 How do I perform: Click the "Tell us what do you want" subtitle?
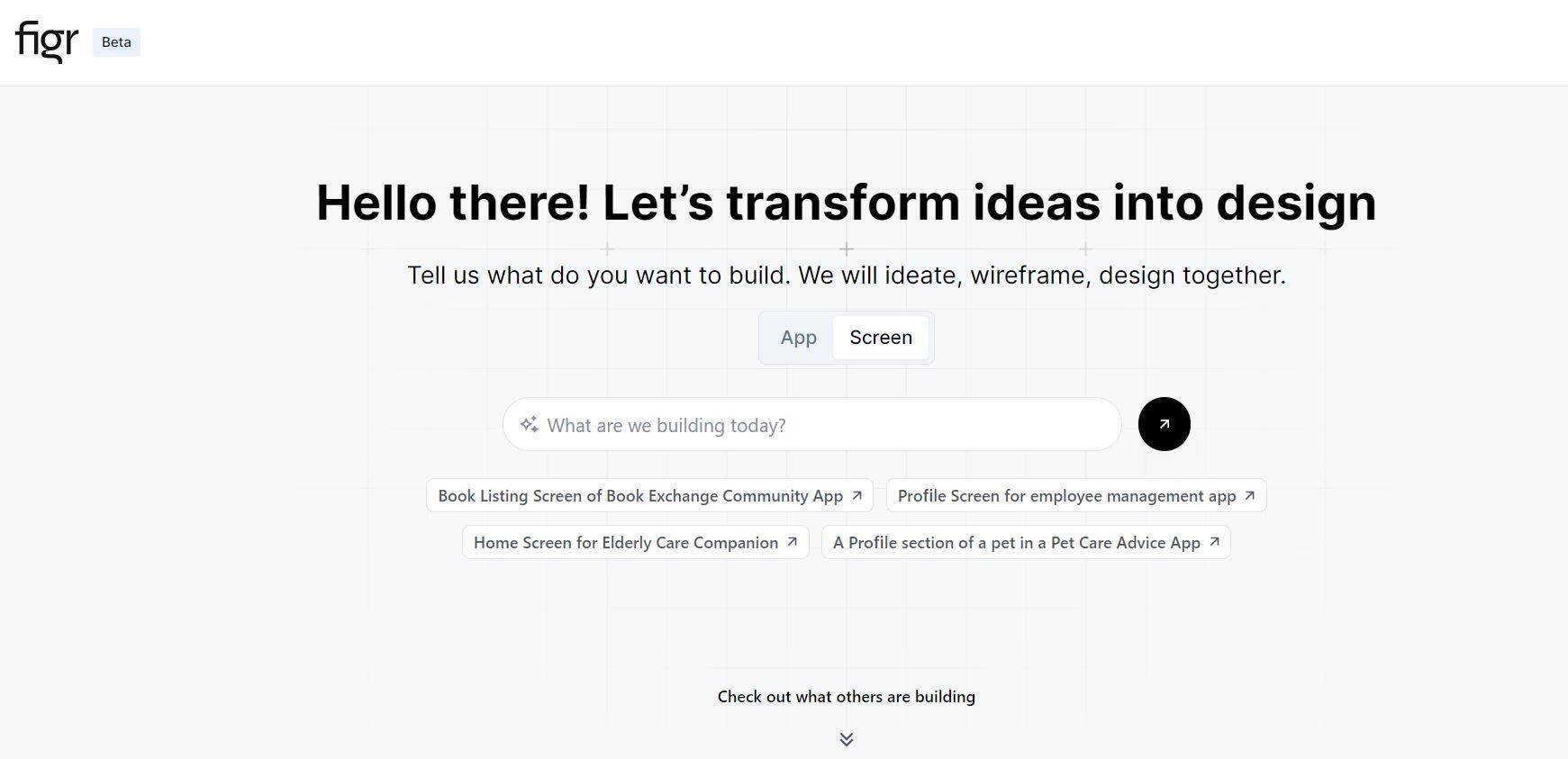coord(846,276)
